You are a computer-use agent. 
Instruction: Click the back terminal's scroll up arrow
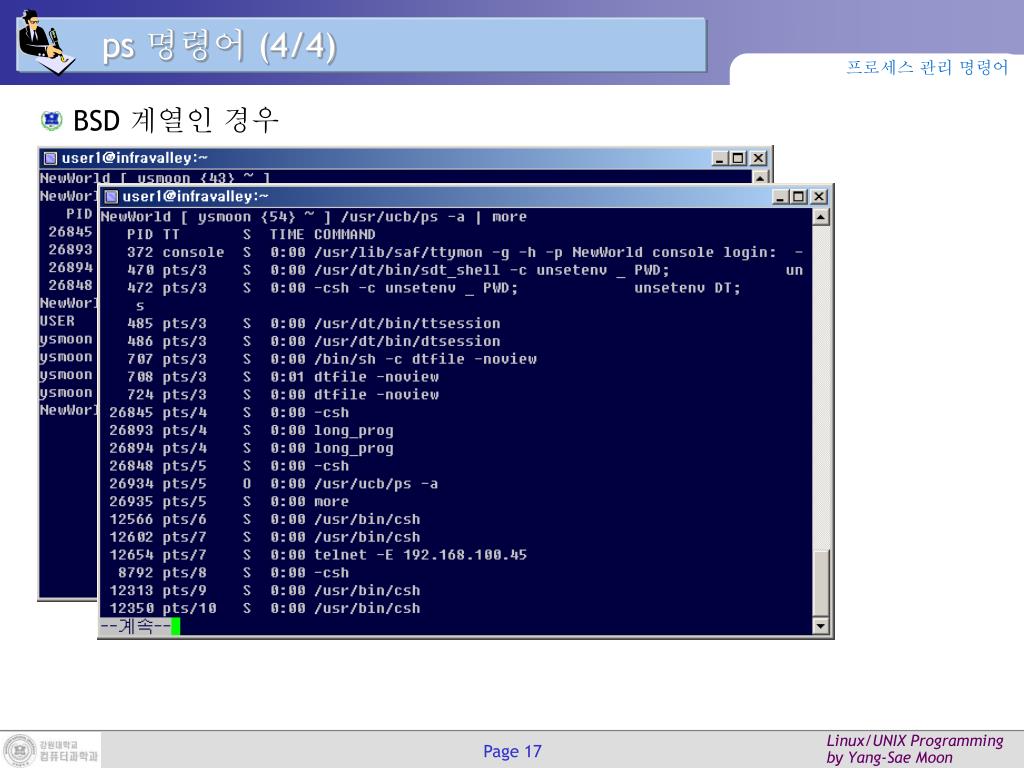click(x=760, y=178)
